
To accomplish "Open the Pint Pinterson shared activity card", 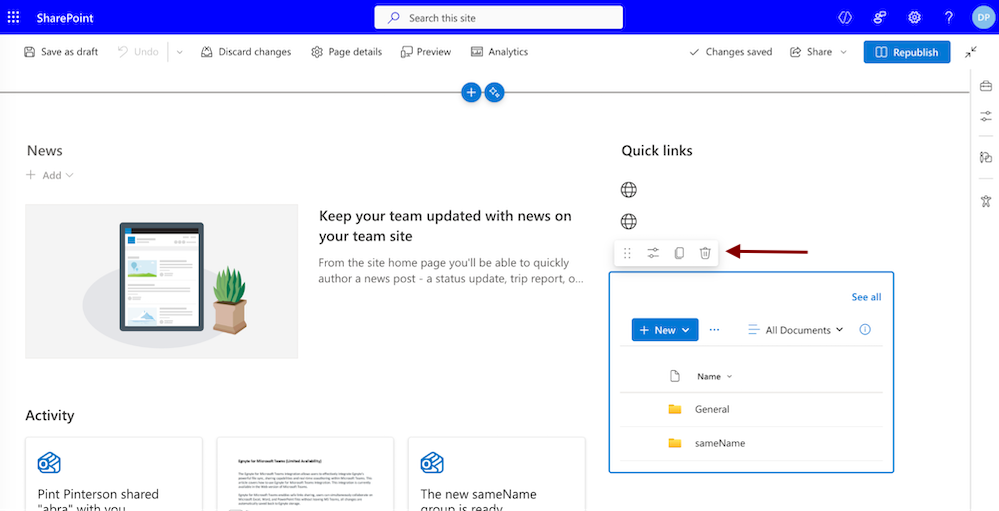I will [x=114, y=474].
